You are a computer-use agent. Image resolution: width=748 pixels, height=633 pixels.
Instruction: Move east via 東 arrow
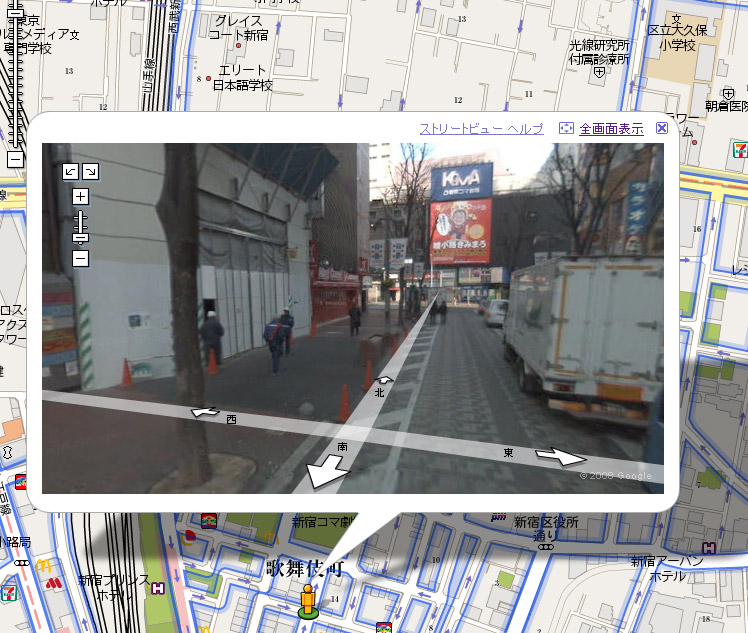tap(561, 456)
